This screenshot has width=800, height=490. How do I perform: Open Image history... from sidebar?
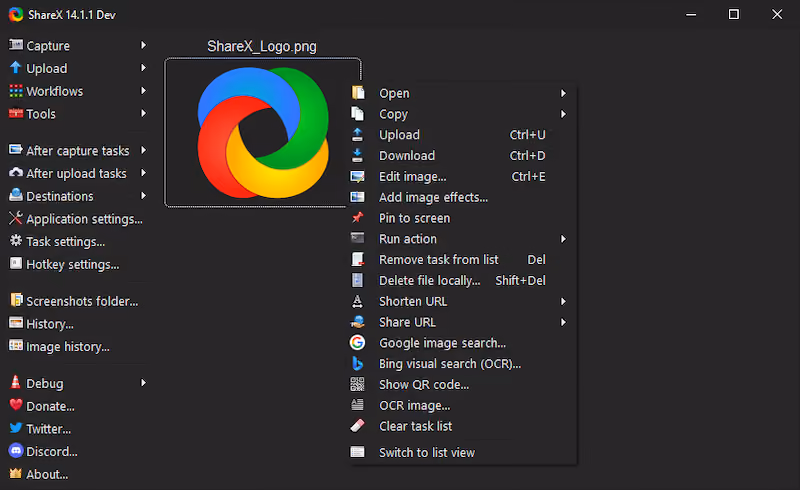click(x=60, y=347)
